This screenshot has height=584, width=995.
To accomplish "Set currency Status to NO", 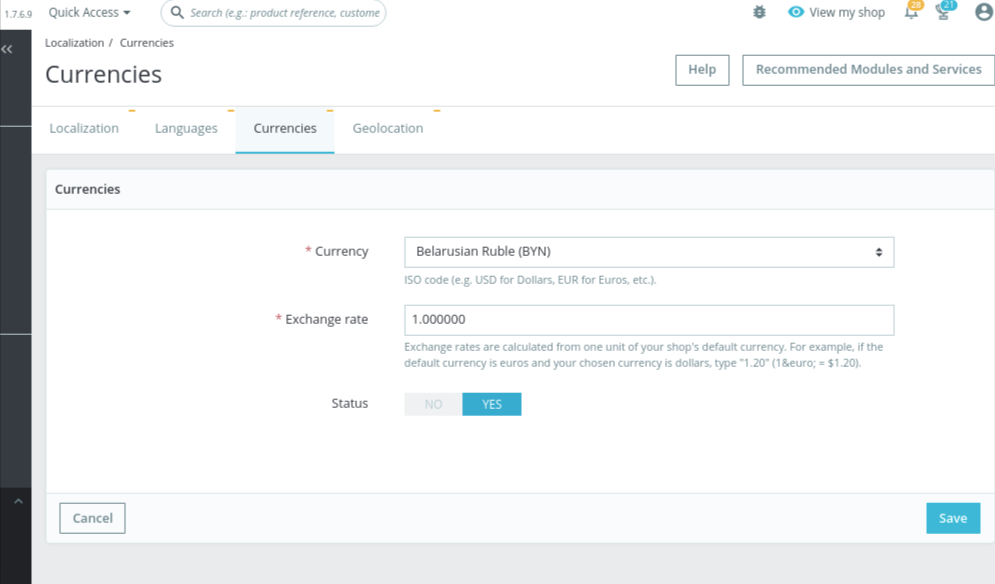I will [433, 404].
